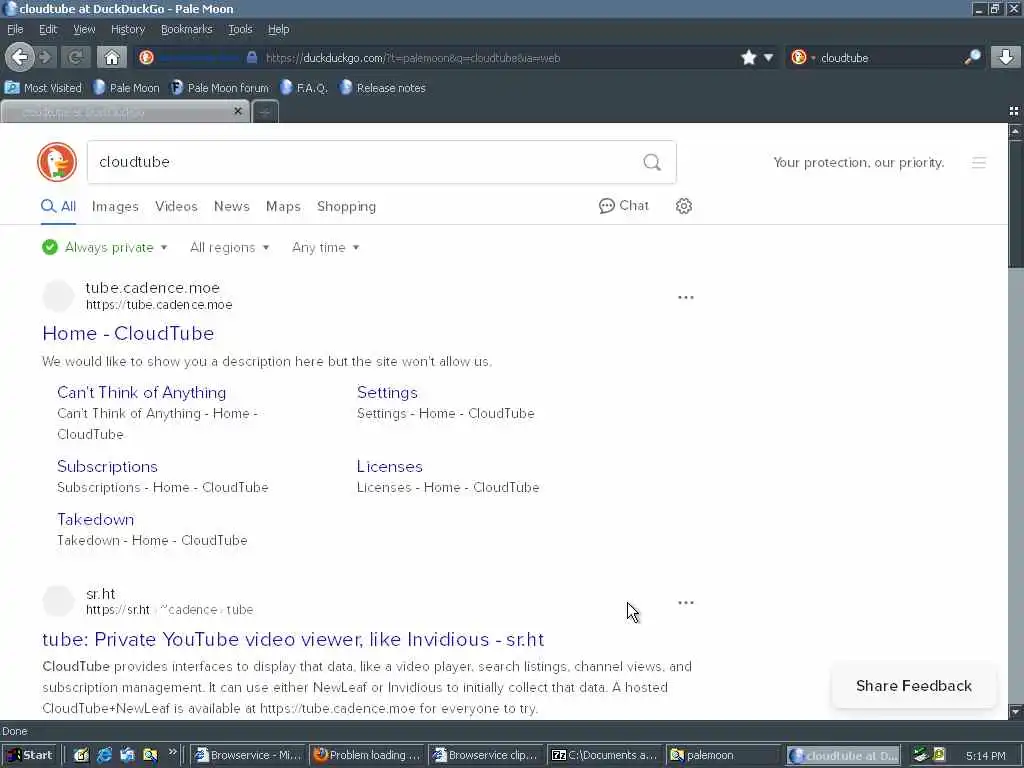Open the Subscriptions sitelink
This screenshot has width=1024, height=768.
pos(107,466)
